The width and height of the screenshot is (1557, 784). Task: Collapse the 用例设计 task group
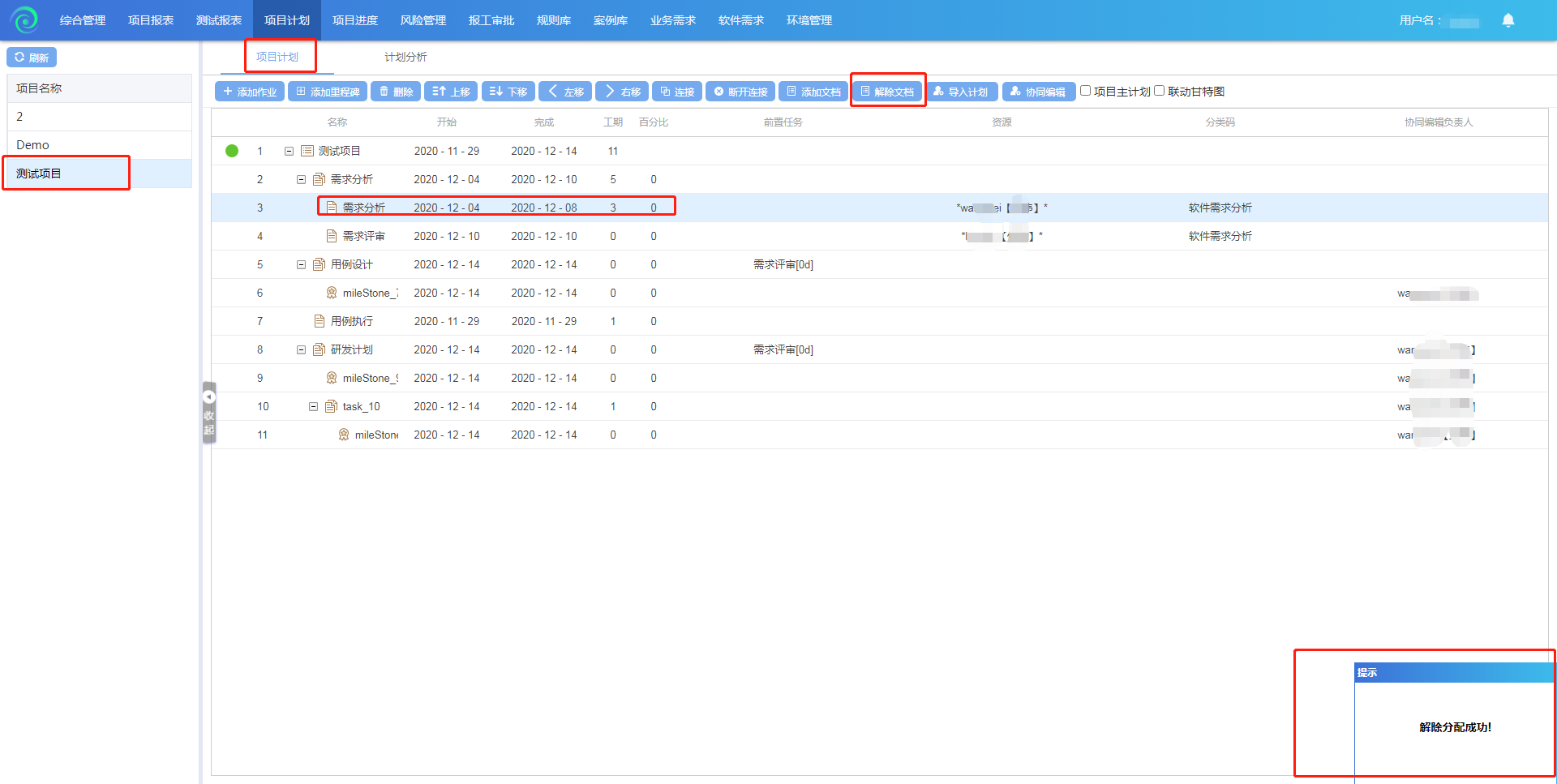tap(301, 264)
